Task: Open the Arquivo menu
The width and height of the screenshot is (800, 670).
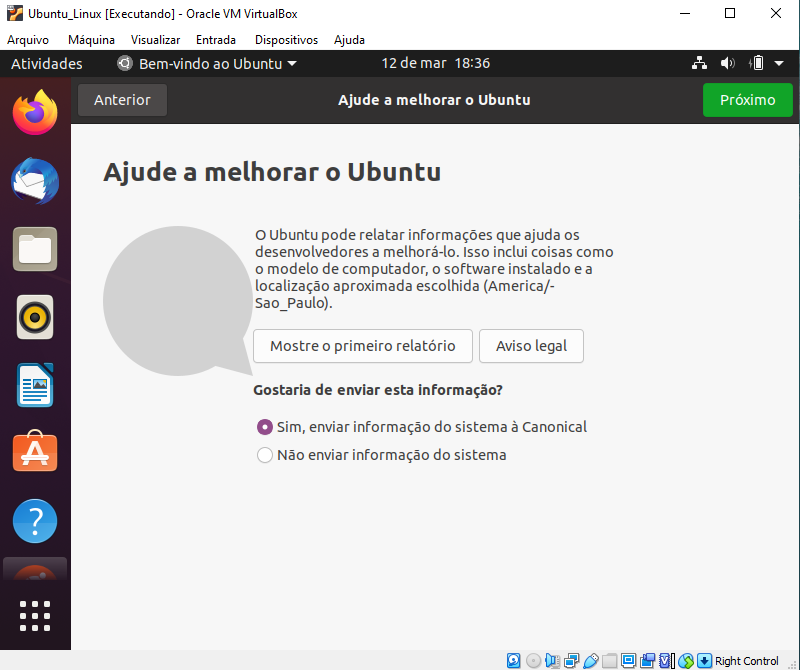Action: [x=28, y=40]
